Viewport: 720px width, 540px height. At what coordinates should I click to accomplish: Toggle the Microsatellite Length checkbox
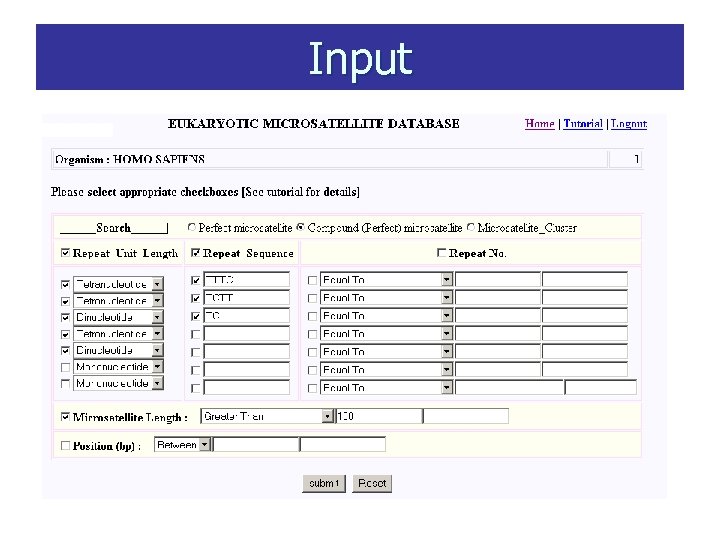tap(65, 416)
